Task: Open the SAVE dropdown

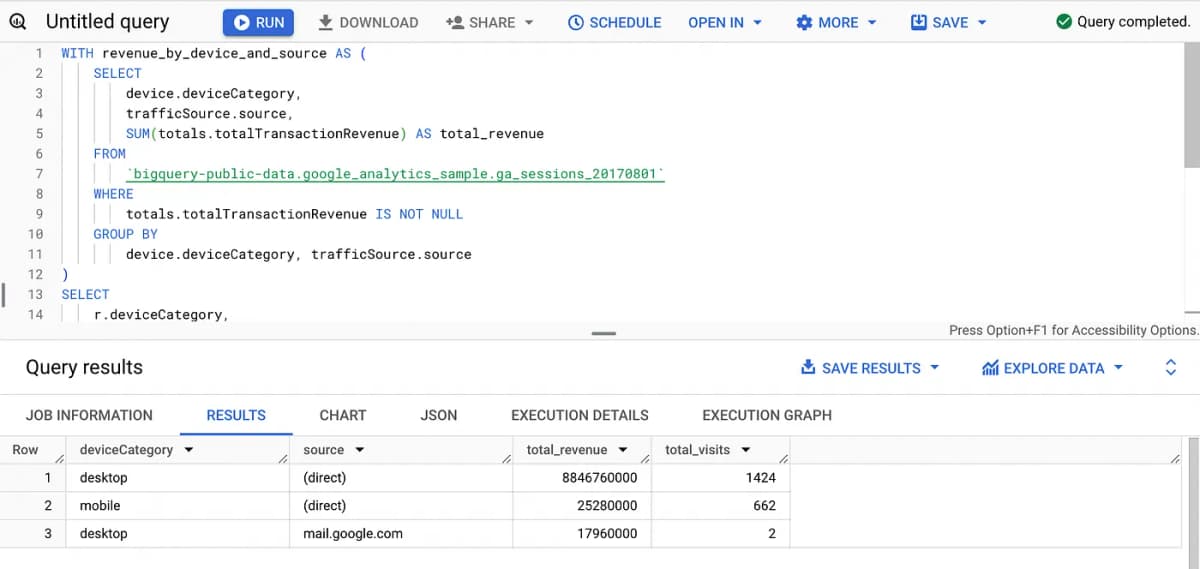Action: [949, 22]
